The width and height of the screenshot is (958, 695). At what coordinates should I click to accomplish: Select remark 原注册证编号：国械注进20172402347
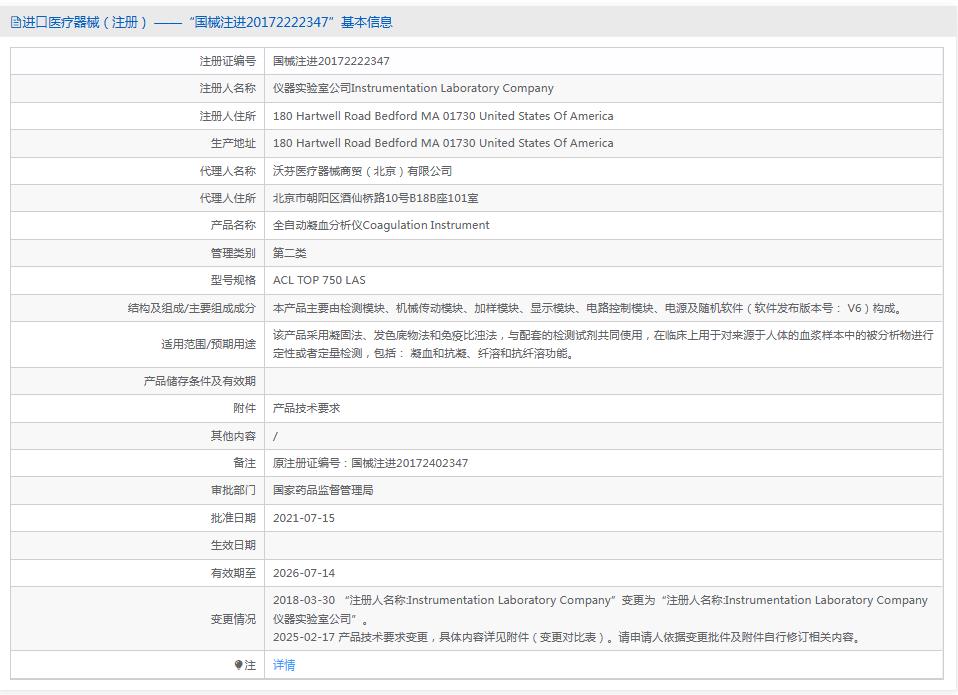click(x=370, y=463)
